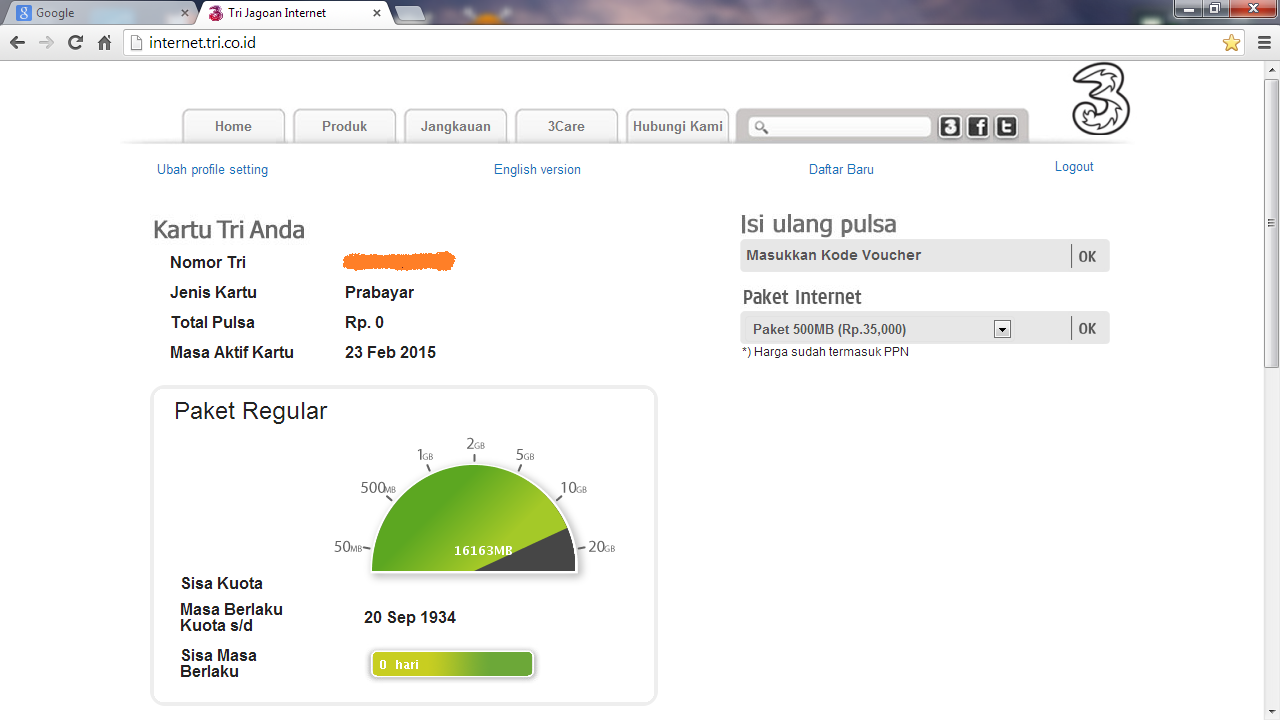
Task: Expand the Paket 500MB dropdown arrow
Action: [1002, 330]
